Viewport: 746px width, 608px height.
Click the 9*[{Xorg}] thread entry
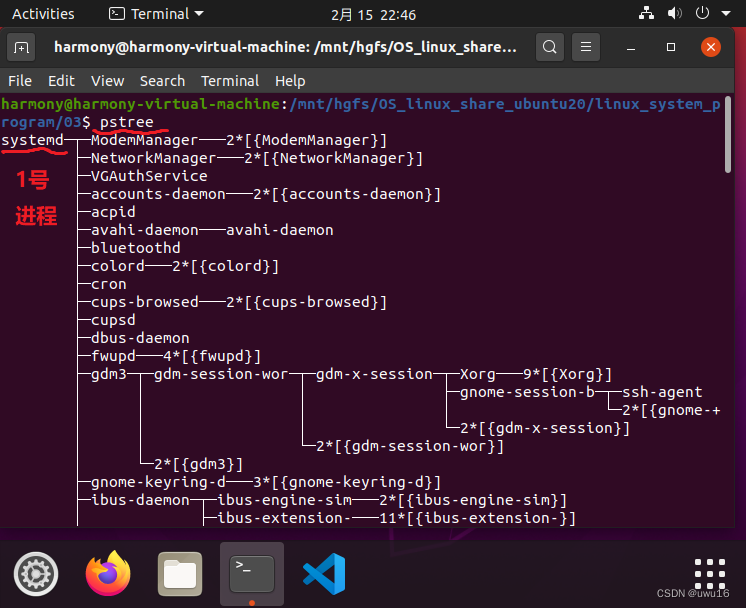[567, 374]
